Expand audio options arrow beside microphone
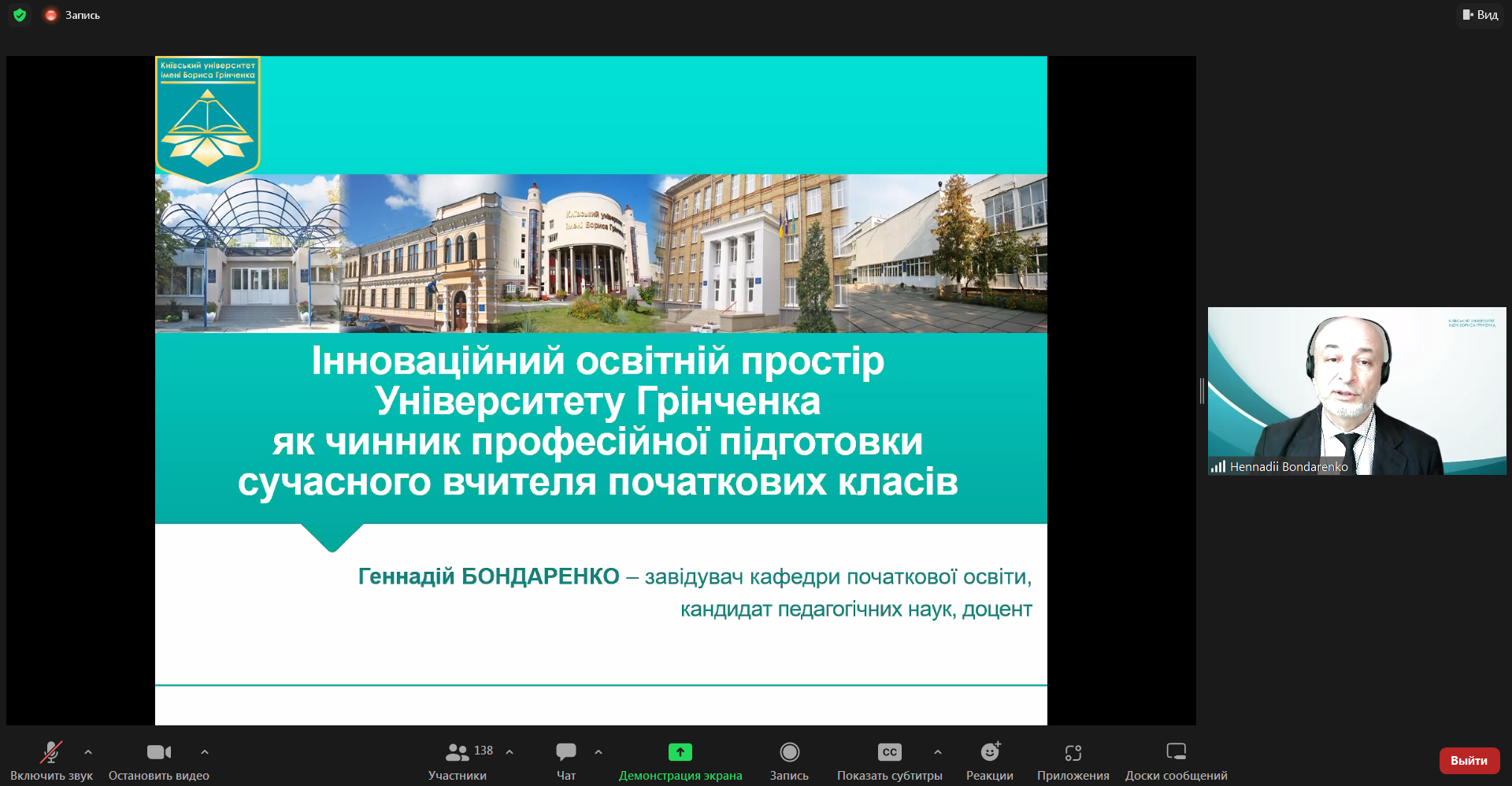This screenshot has height=786, width=1512. (x=88, y=752)
